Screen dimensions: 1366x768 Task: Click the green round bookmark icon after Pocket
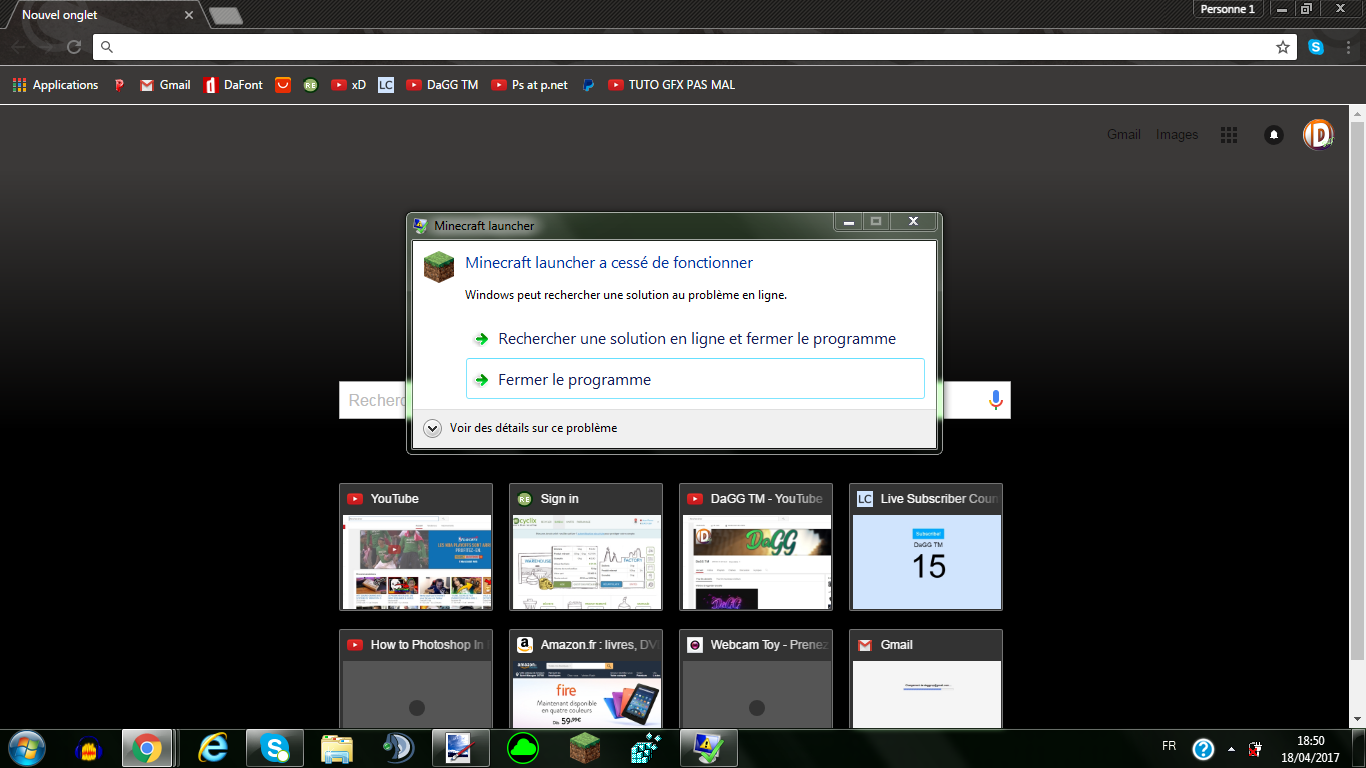point(311,85)
